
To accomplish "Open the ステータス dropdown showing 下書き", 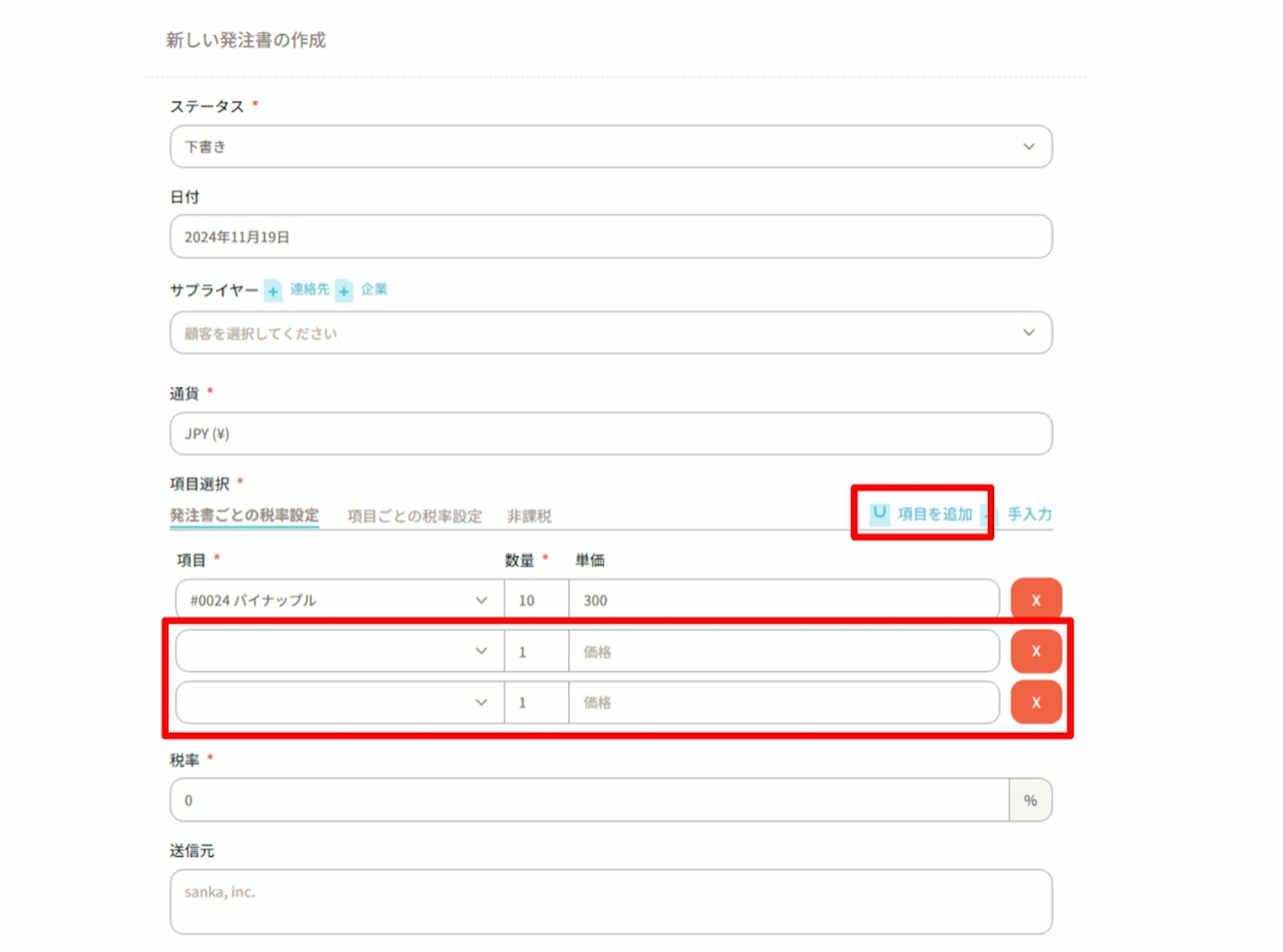I will coord(611,147).
